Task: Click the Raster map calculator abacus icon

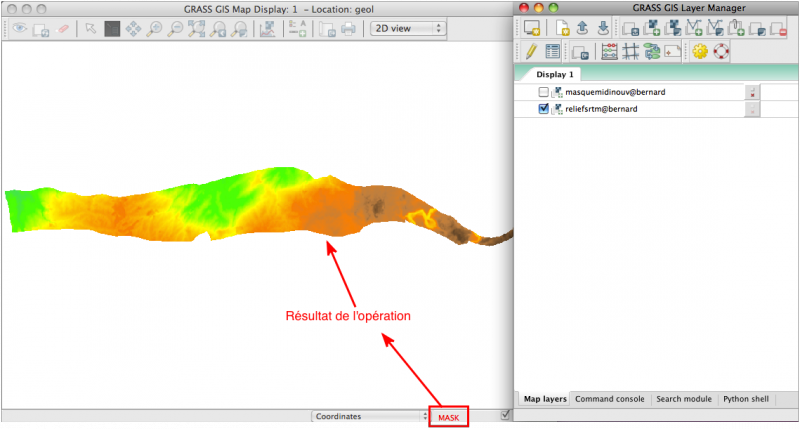Action: 609,51
